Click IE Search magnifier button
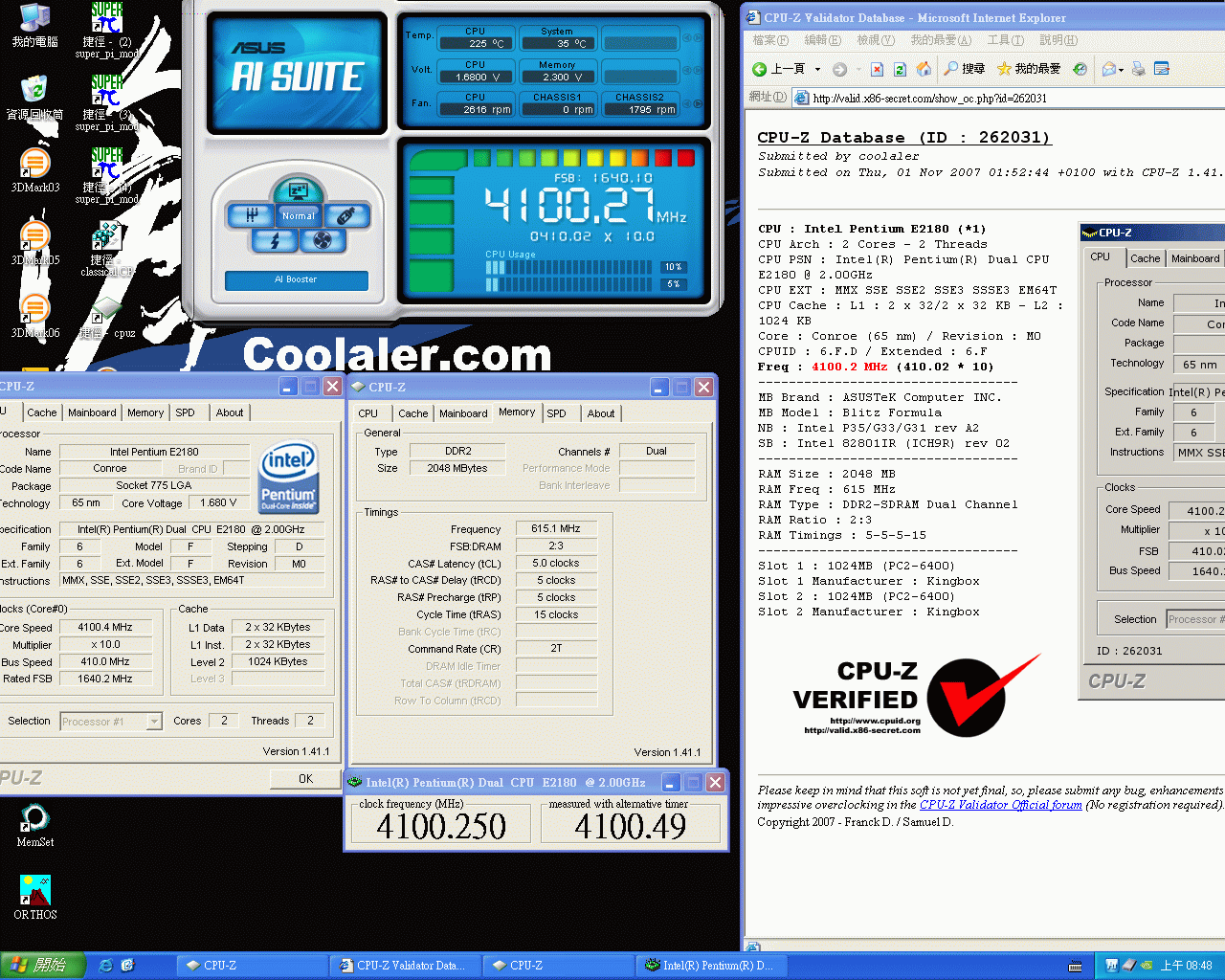1225x980 pixels. click(x=965, y=69)
